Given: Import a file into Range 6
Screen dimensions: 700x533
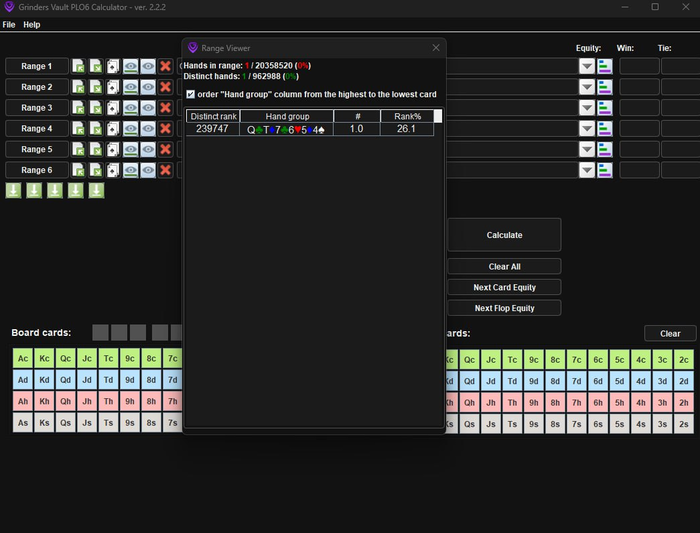Looking at the screenshot, I should point(78,170).
